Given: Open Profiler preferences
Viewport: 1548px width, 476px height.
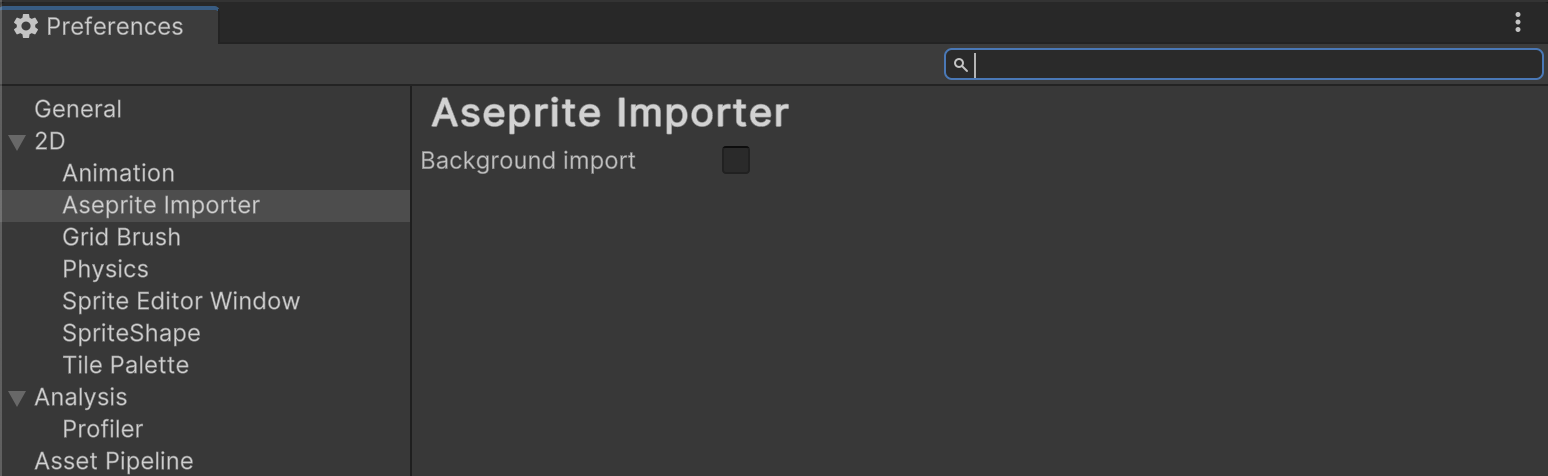Looking at the screenshot, I should click(x=102, y=429).
